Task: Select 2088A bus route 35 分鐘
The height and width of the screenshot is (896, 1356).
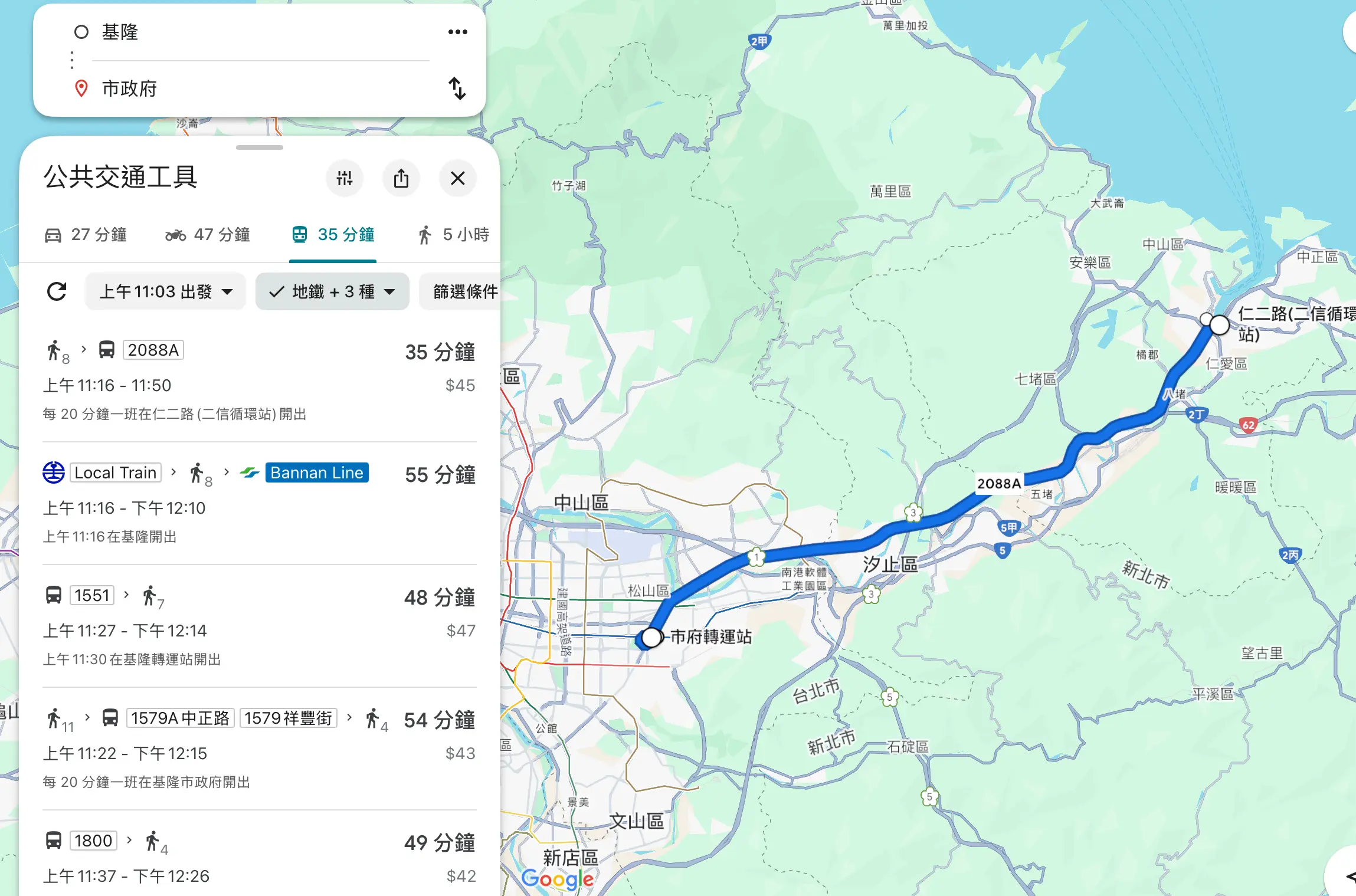Action: pos(260,381)
